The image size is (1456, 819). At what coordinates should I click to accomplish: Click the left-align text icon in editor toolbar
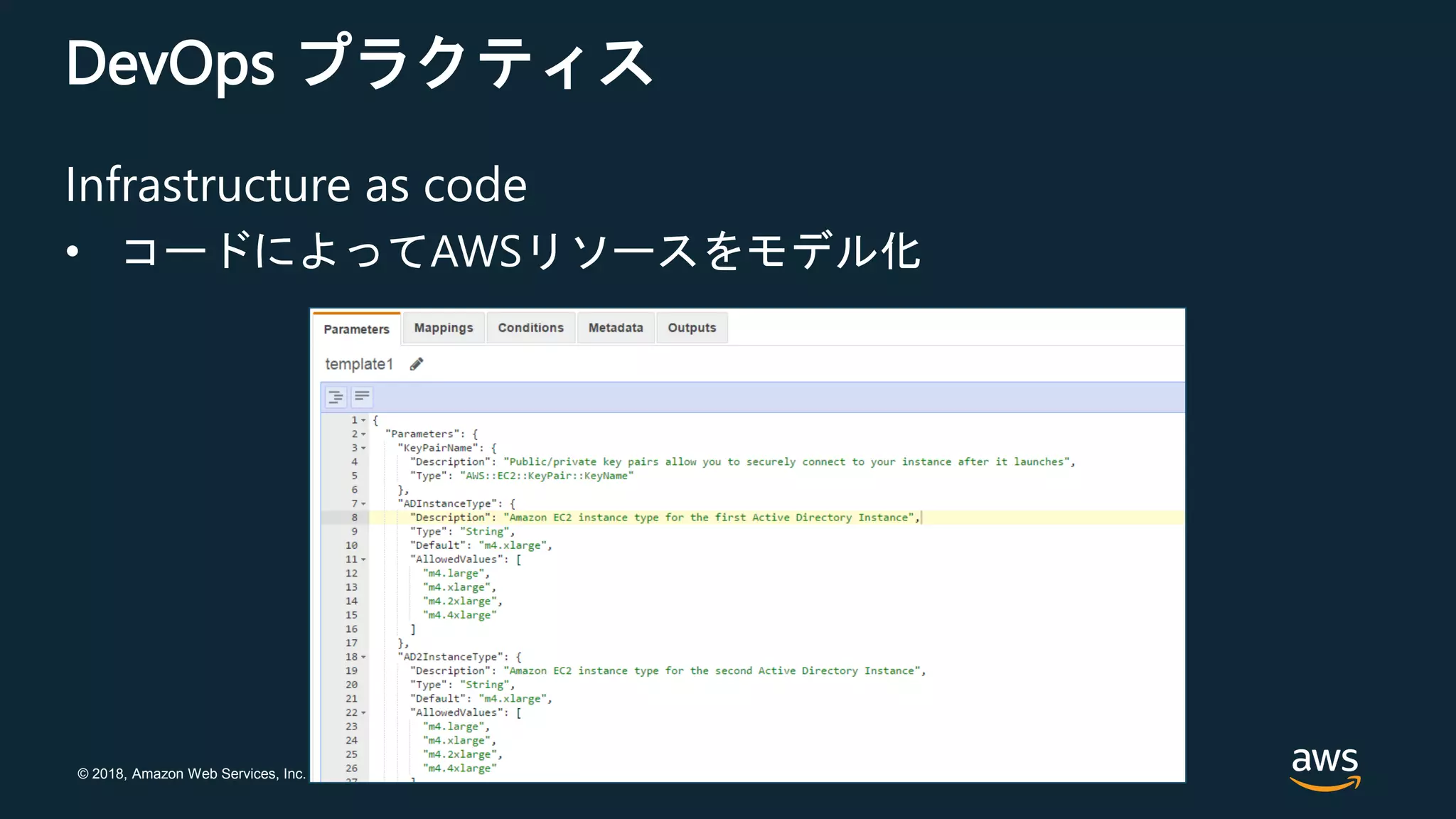(362, 397)
